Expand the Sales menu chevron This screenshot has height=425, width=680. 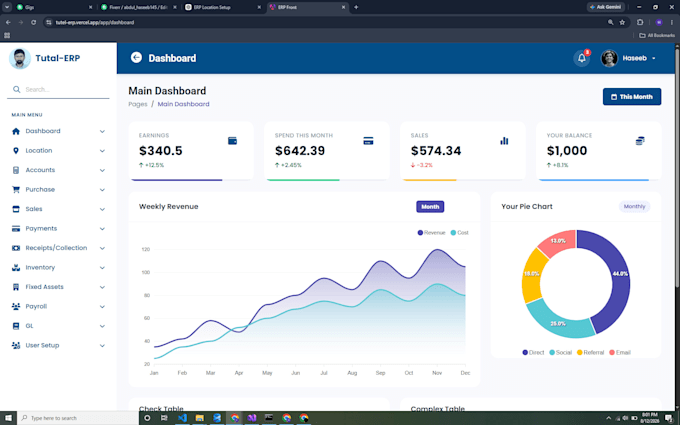click(102, 209)
